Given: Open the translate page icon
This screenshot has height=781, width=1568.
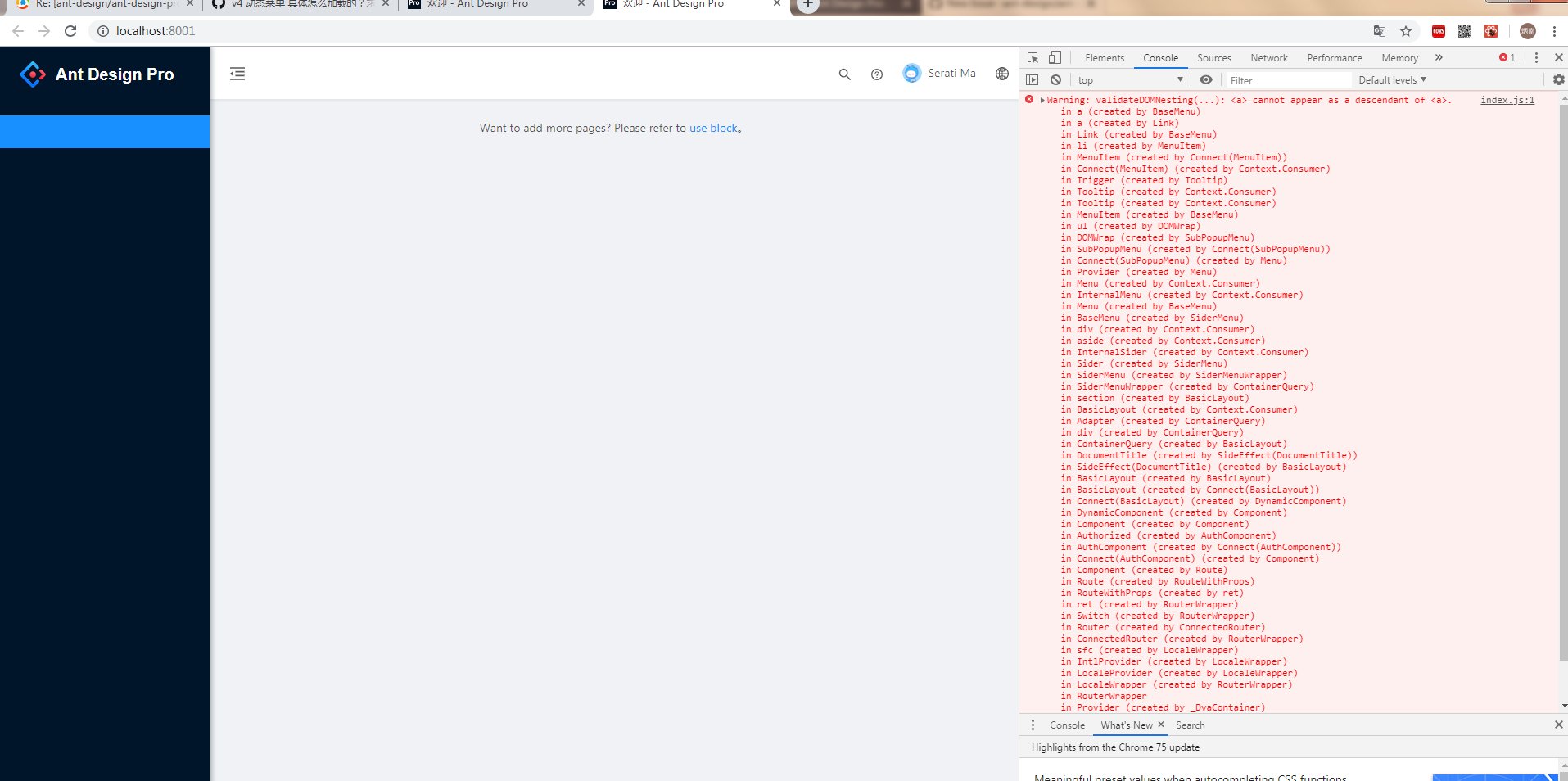Looking at the screenshot, I should [1380, 31].
